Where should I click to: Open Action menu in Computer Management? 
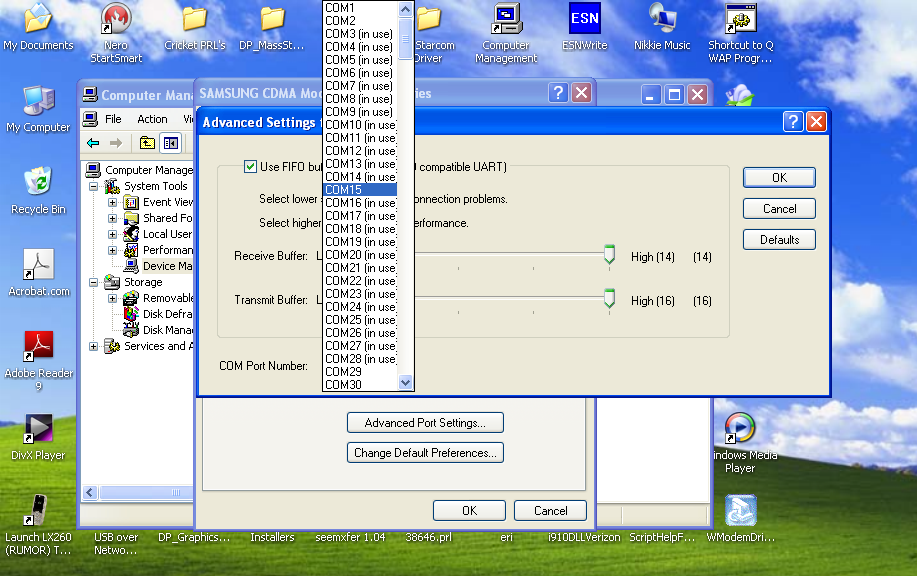coord(152,119)
